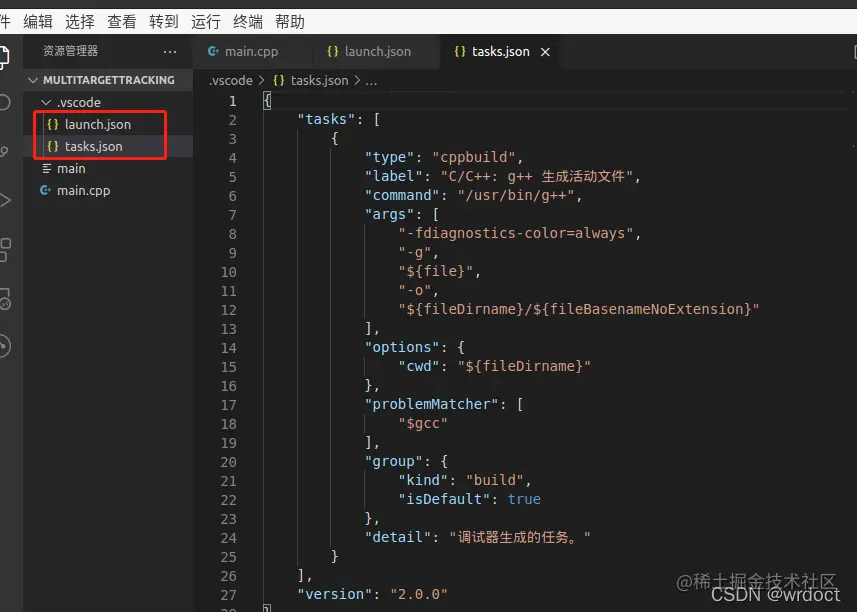The width and height of the screenshot is (857, 612).
Task: Click the "/usr/bin/g++" command value
Action: point(516,196)
